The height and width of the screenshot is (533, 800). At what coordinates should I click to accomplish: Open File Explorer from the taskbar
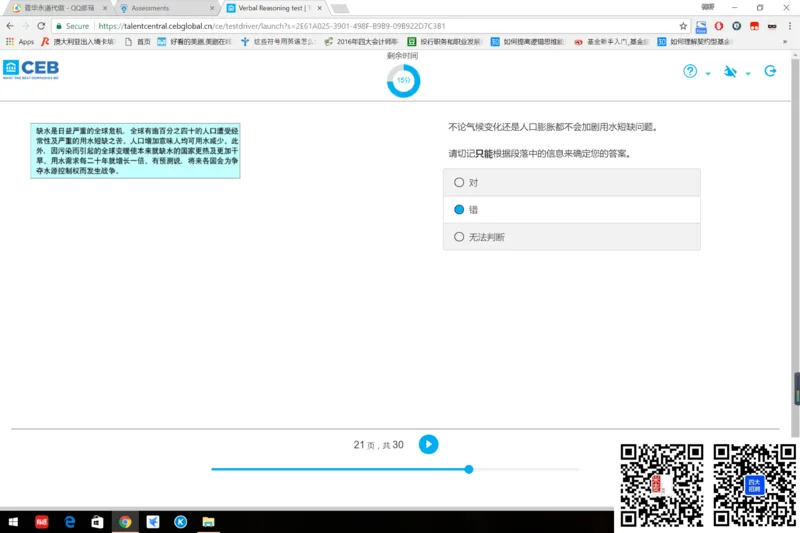(x=208, y=522)
